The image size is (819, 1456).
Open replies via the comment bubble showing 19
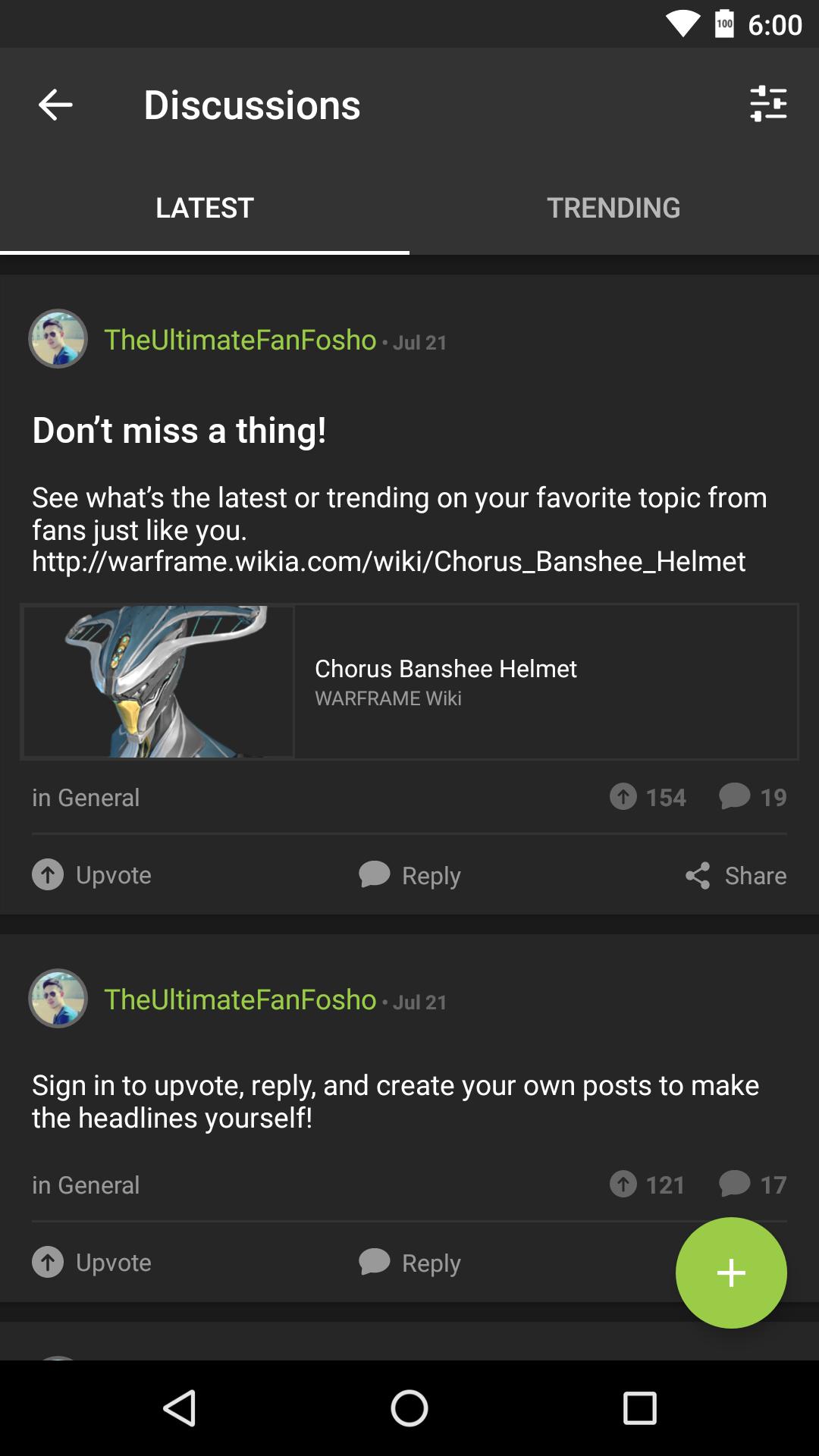(753, 797)
